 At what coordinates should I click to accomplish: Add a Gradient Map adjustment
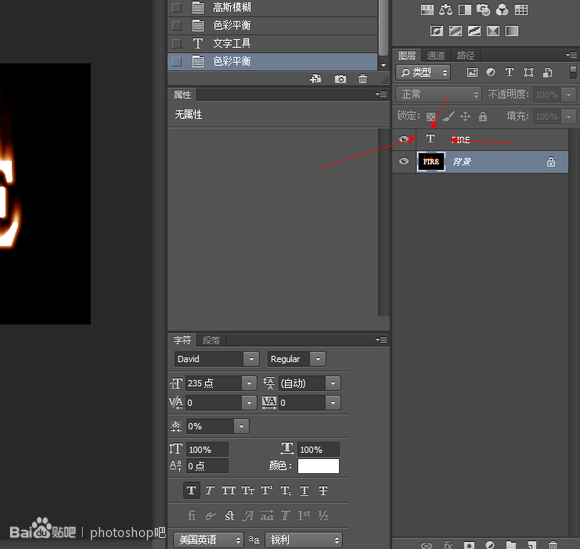point(512,31)
